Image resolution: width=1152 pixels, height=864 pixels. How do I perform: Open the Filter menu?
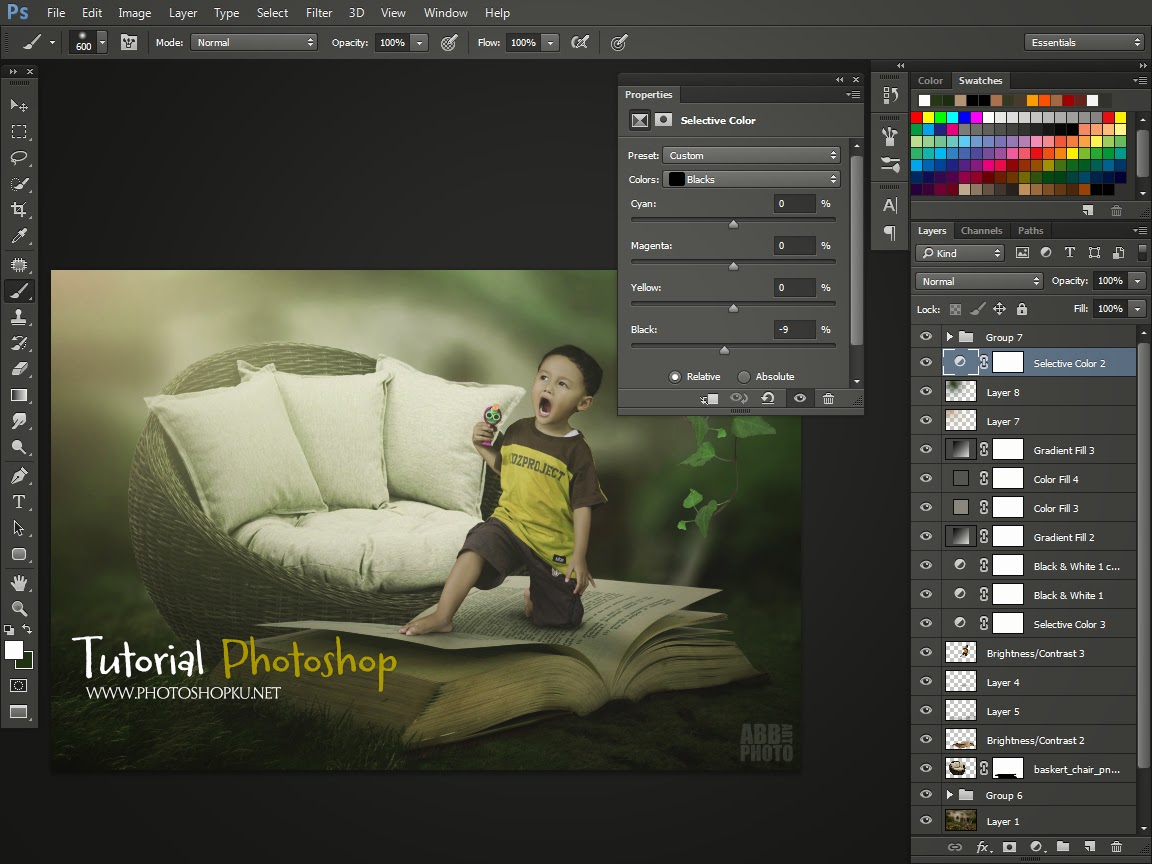[319, 13]
